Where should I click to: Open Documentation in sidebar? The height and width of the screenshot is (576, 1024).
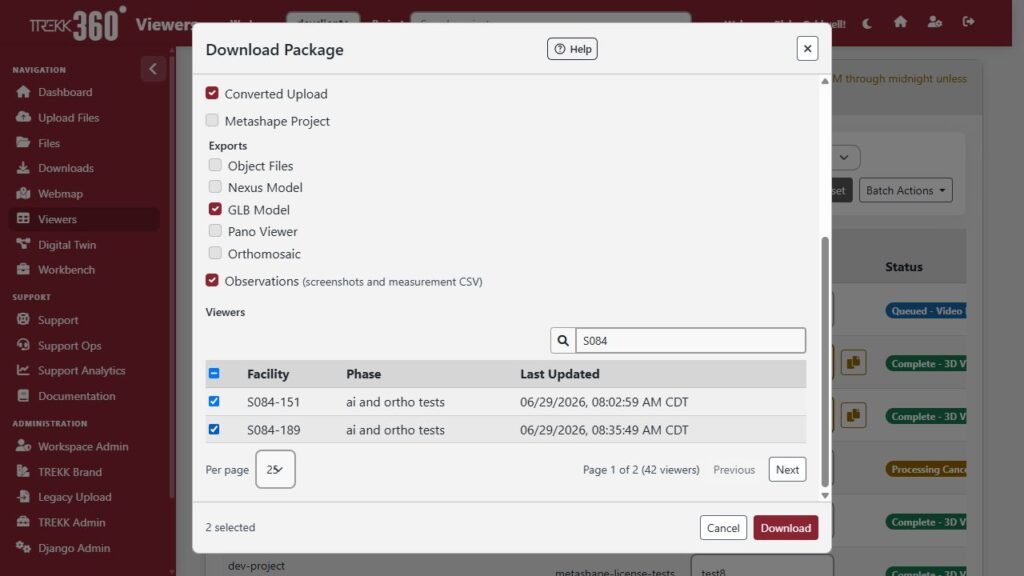pyautogui.click(x=76, y=396)
